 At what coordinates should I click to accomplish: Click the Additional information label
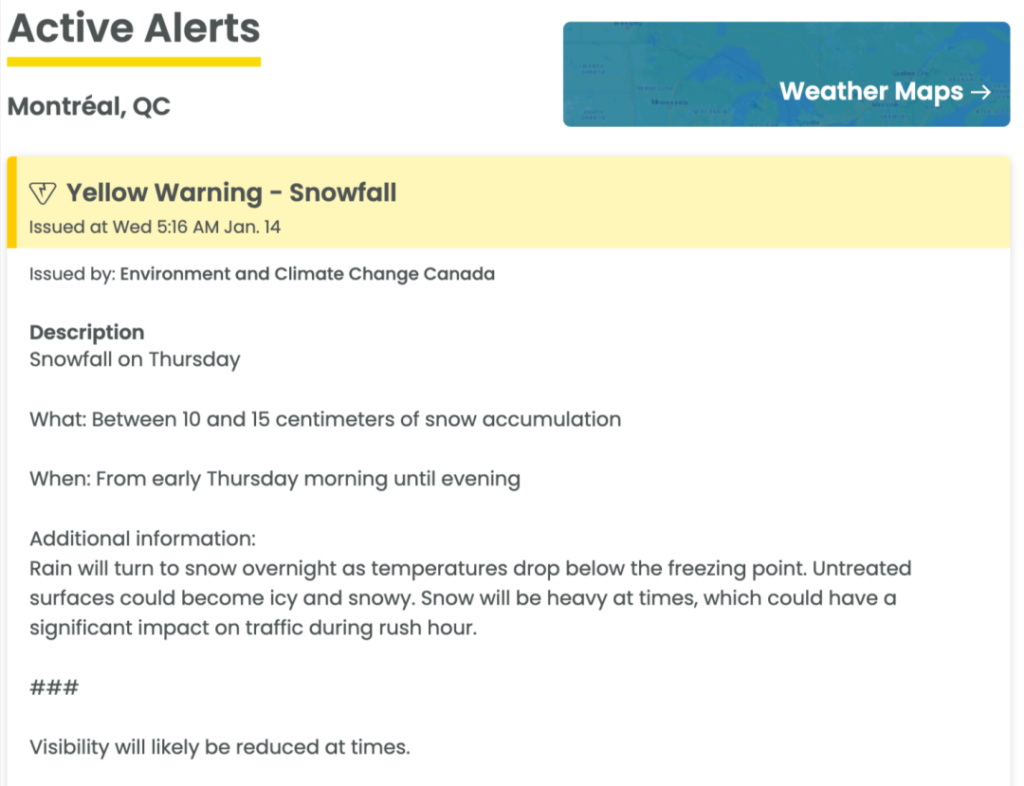coord(142,539)
